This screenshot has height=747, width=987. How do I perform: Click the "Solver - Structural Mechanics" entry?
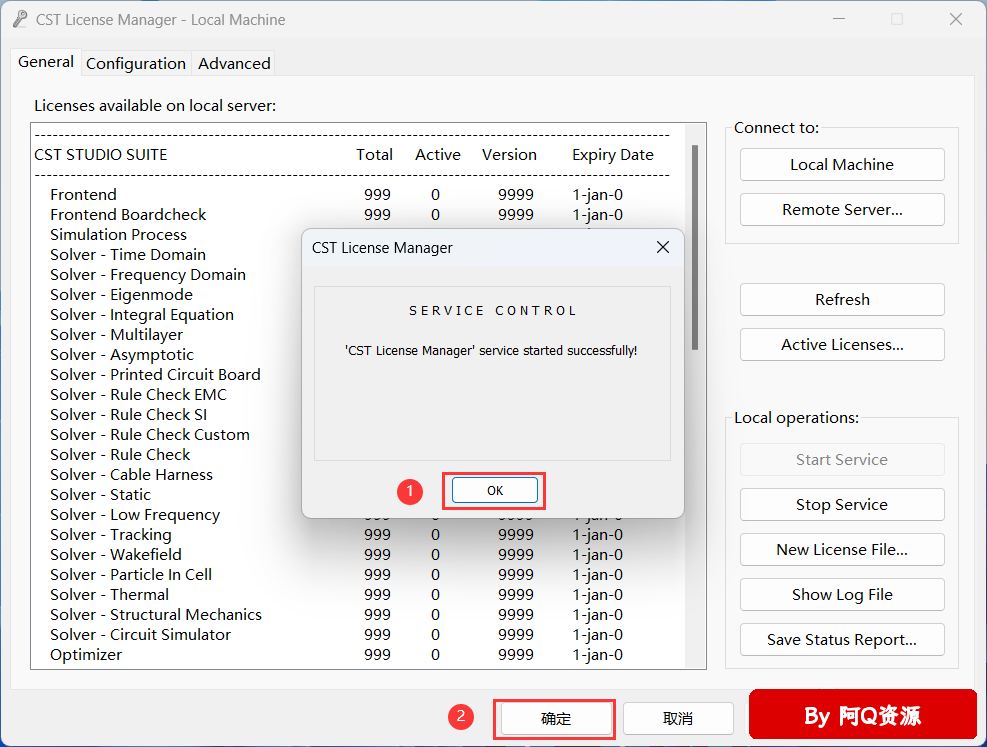[x=156, y=615]
